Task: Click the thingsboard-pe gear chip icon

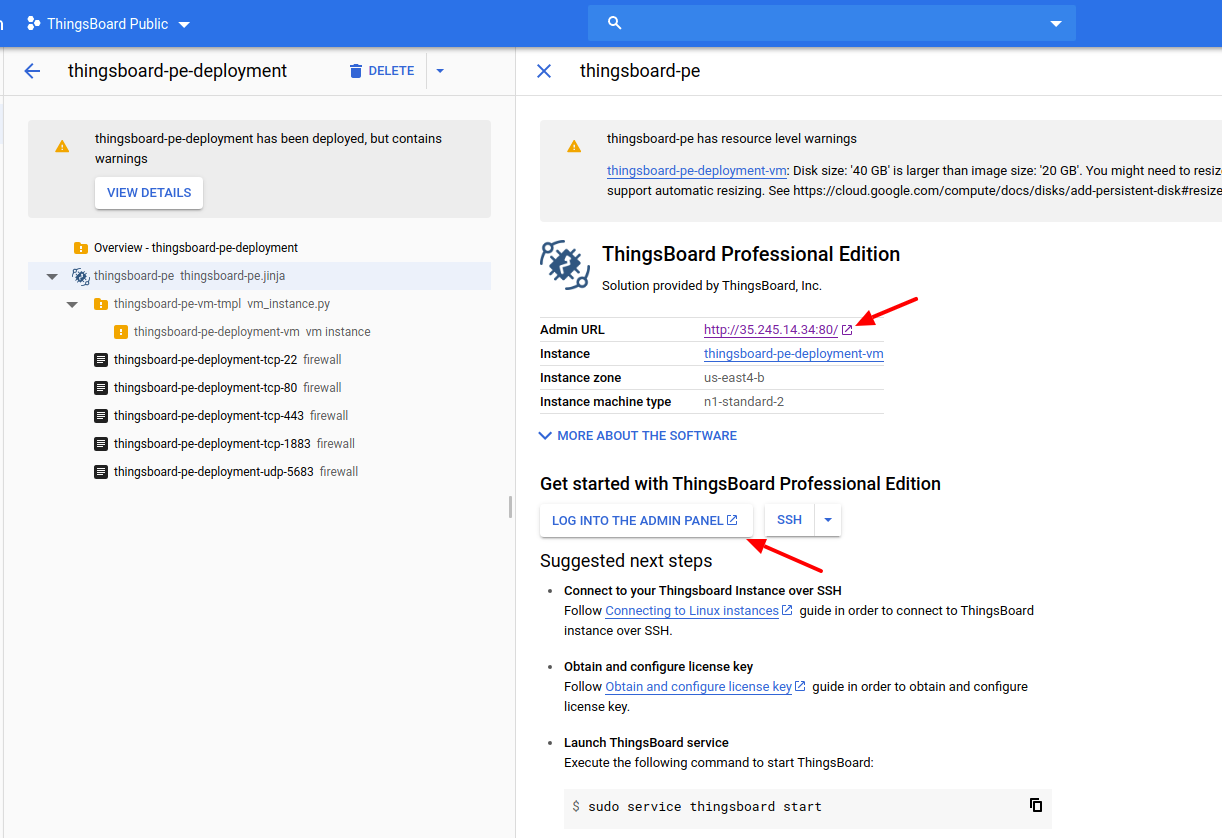Action: (80, 276)
